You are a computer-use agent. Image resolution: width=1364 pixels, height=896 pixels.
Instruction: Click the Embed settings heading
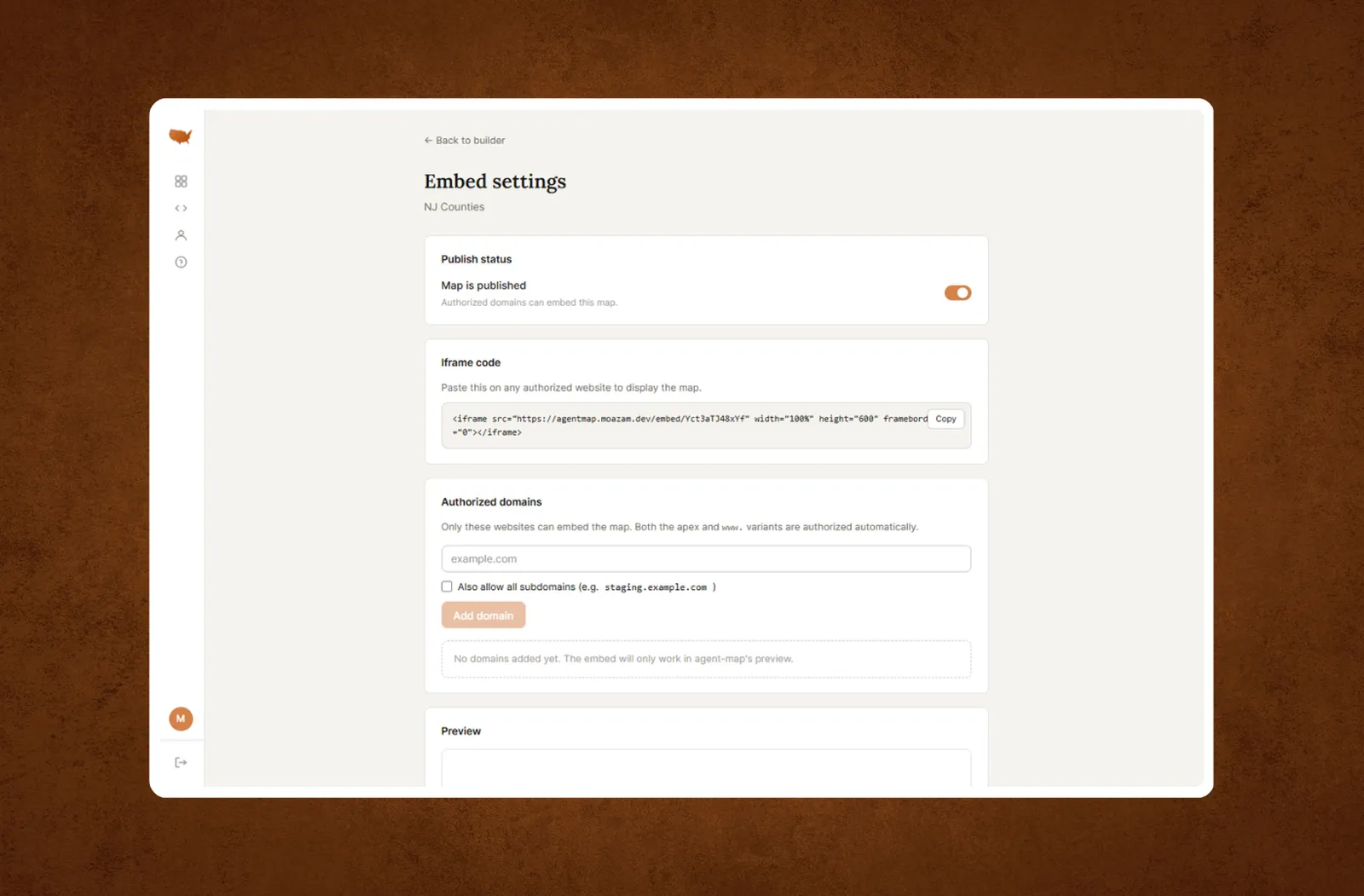pos(495,182)
